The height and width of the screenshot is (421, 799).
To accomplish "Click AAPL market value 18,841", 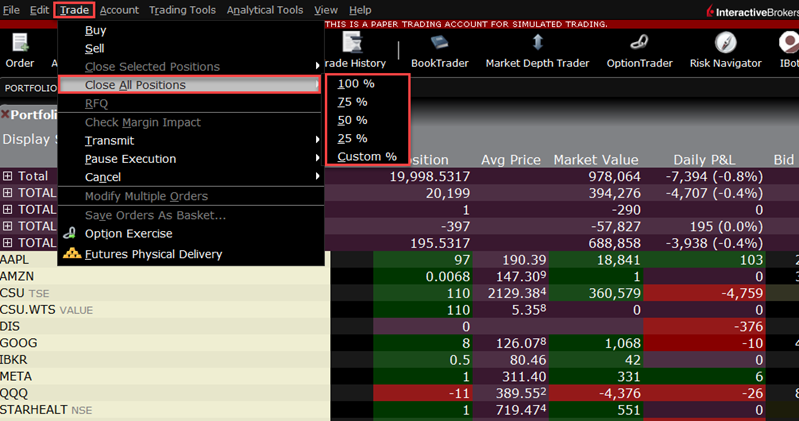I will [x=618, y=260].
